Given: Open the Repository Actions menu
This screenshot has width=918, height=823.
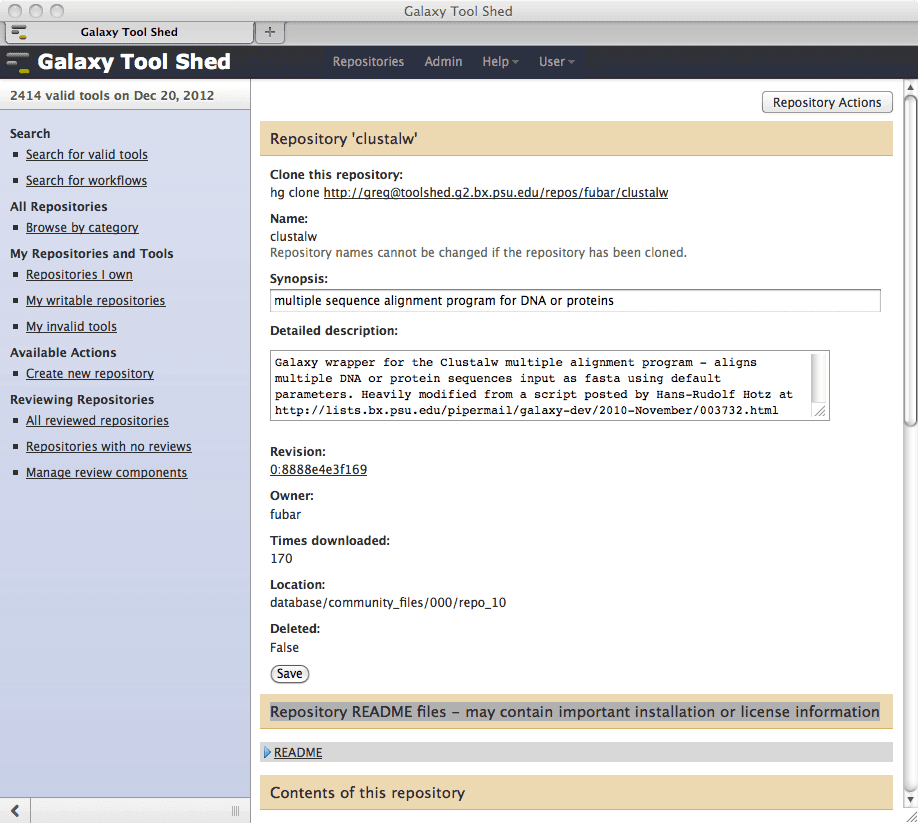Looking at the screenshot, I should 826,102.
